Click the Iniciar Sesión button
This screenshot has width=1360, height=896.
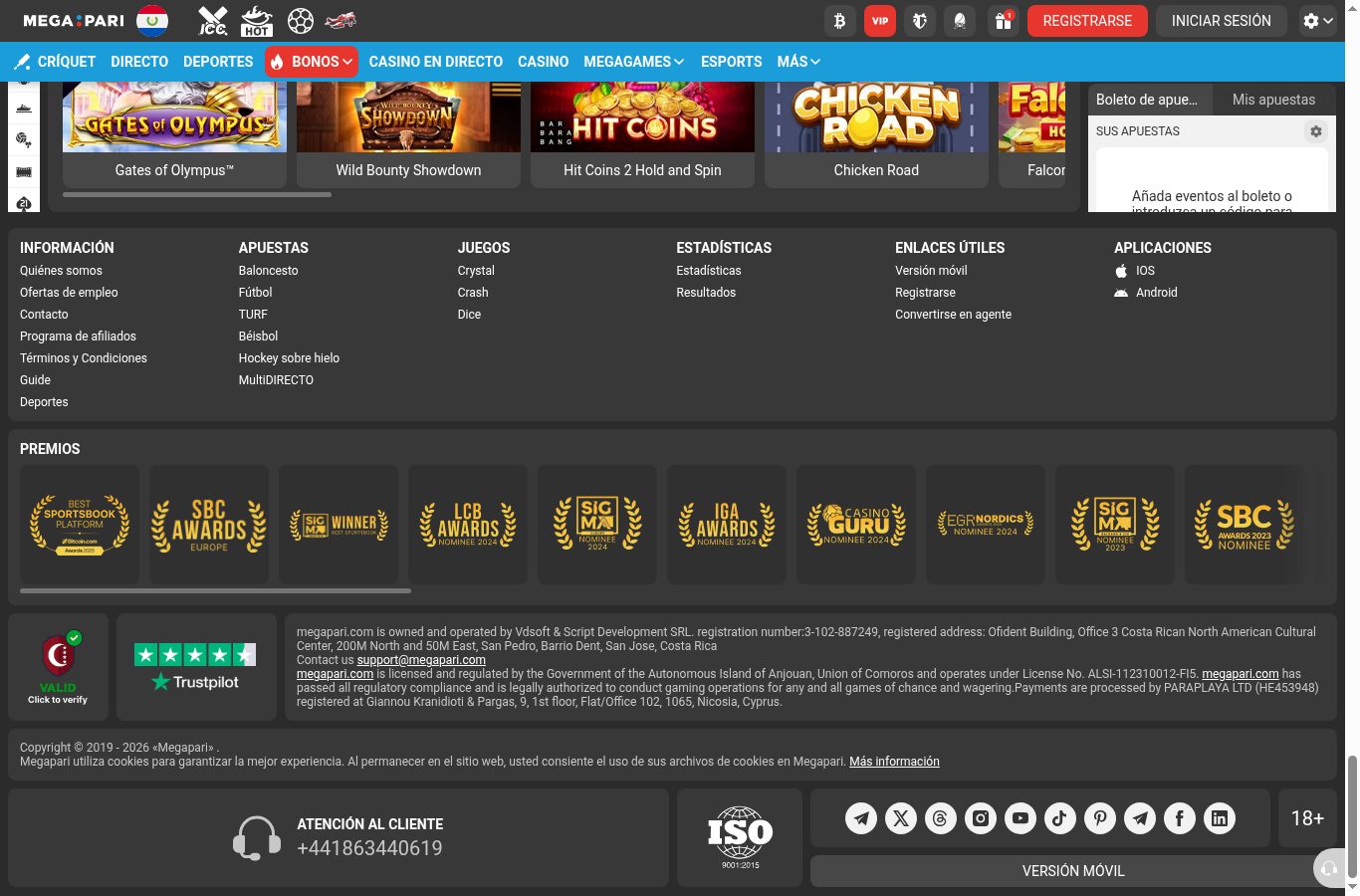pos(1222,21)
